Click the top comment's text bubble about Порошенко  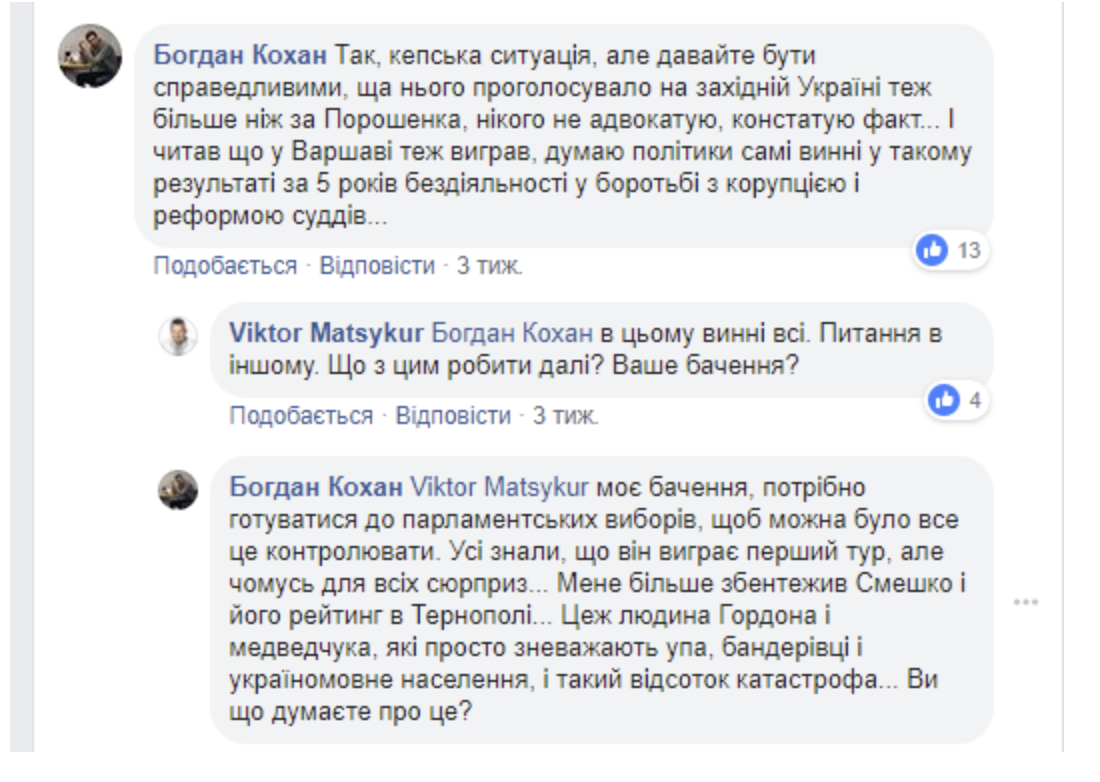click(560, 135)
